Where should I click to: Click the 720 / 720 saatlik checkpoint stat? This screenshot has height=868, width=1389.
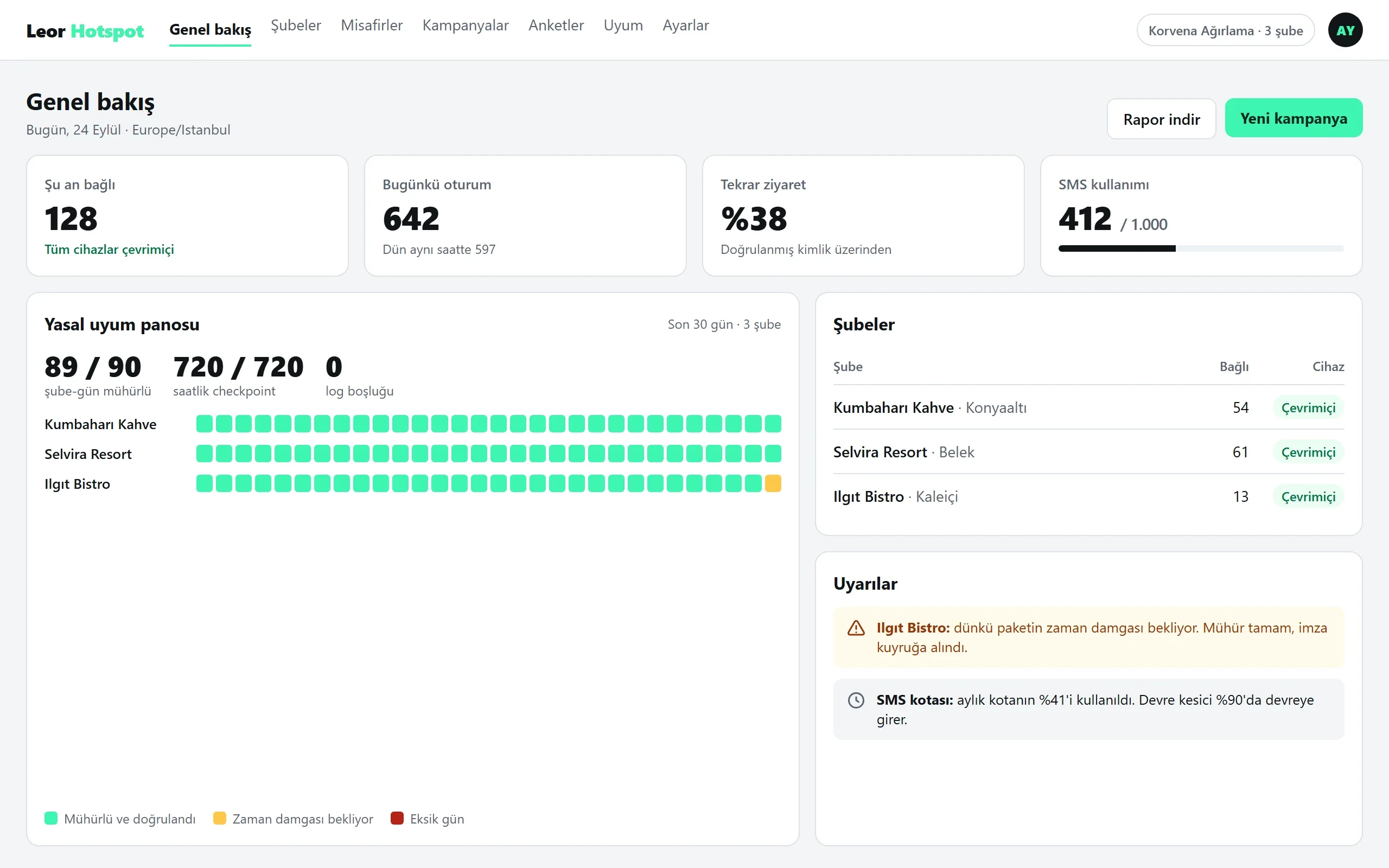[238, 376]
